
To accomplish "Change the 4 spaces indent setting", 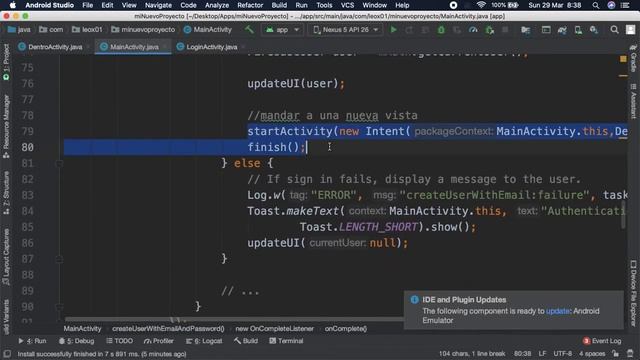I will (x=592, y=353).
